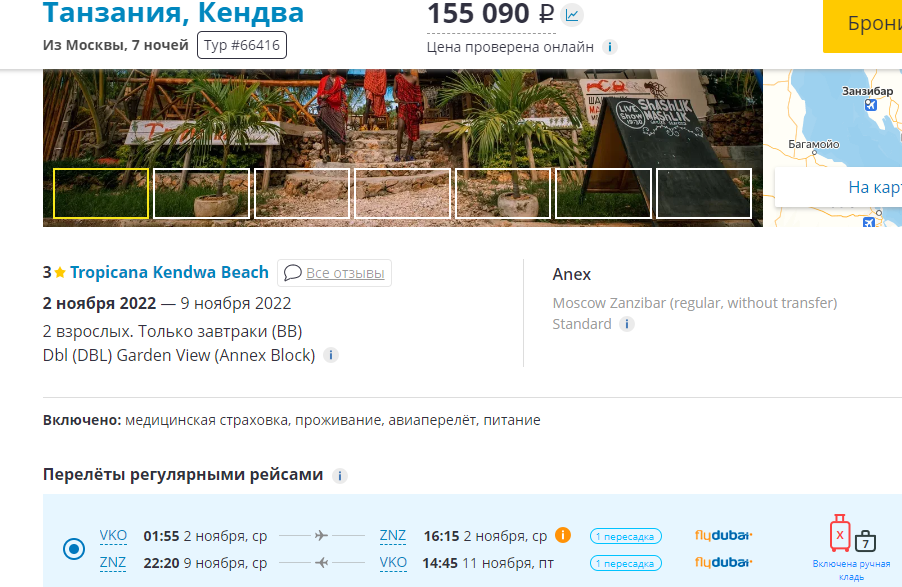Screen dimensions: 902x587
Task: Click flydubai logo on return flight
Action: tap(723, 562)
